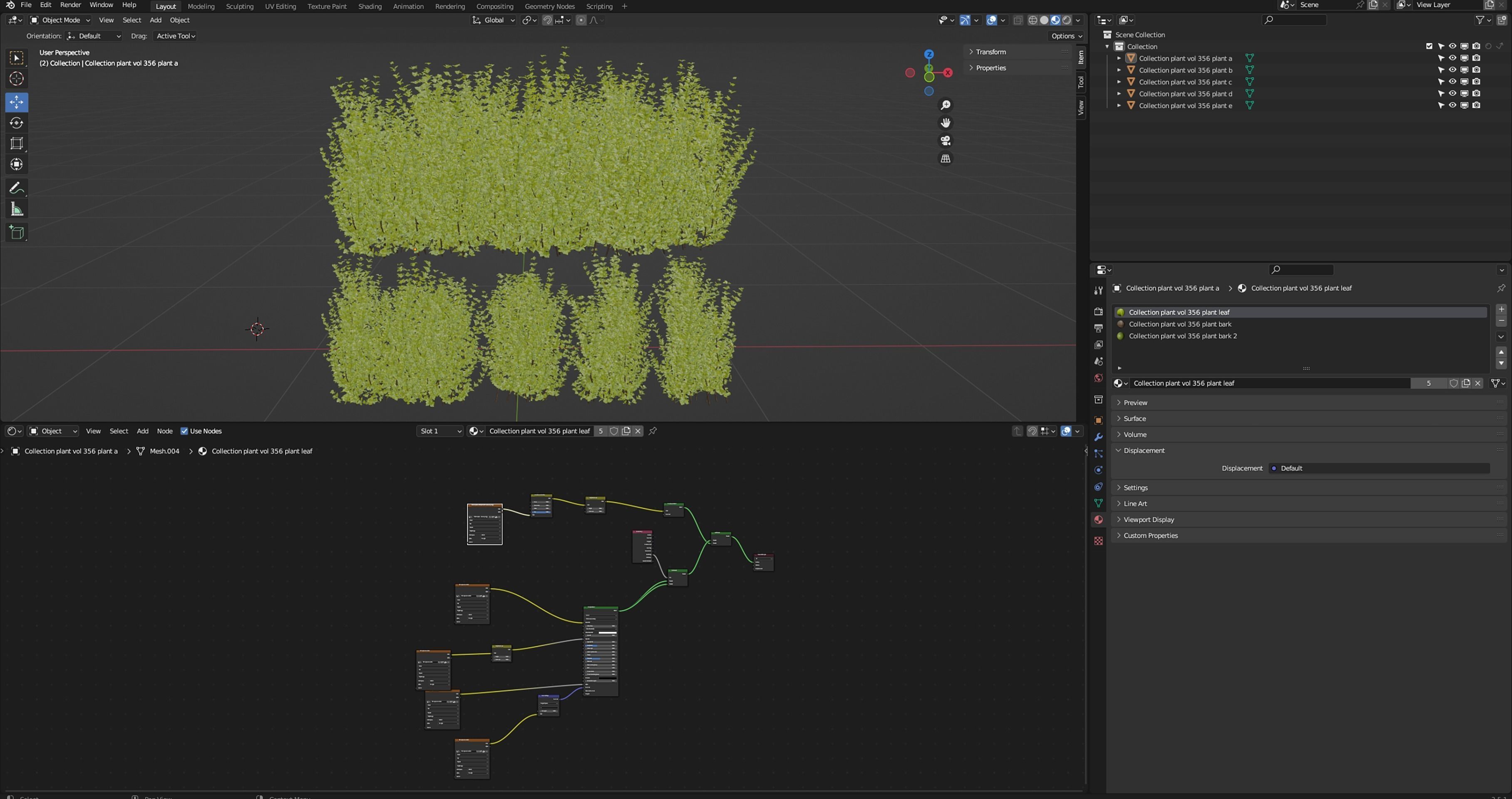This screenshot has height=799, width=1512.
Task: Open the Global transform orientation dropdown
Action: click(x=493, y=20)
